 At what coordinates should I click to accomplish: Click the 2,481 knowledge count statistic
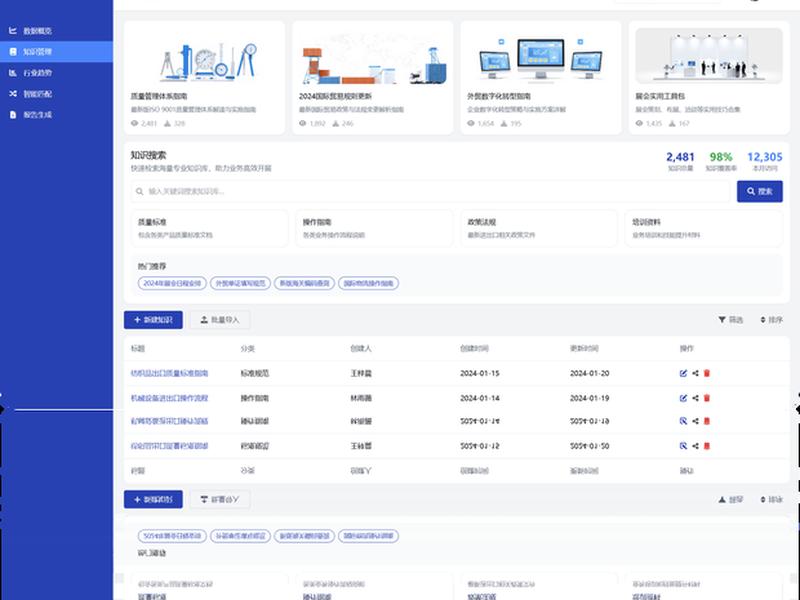pyautogui.click(x=680, y=157)
